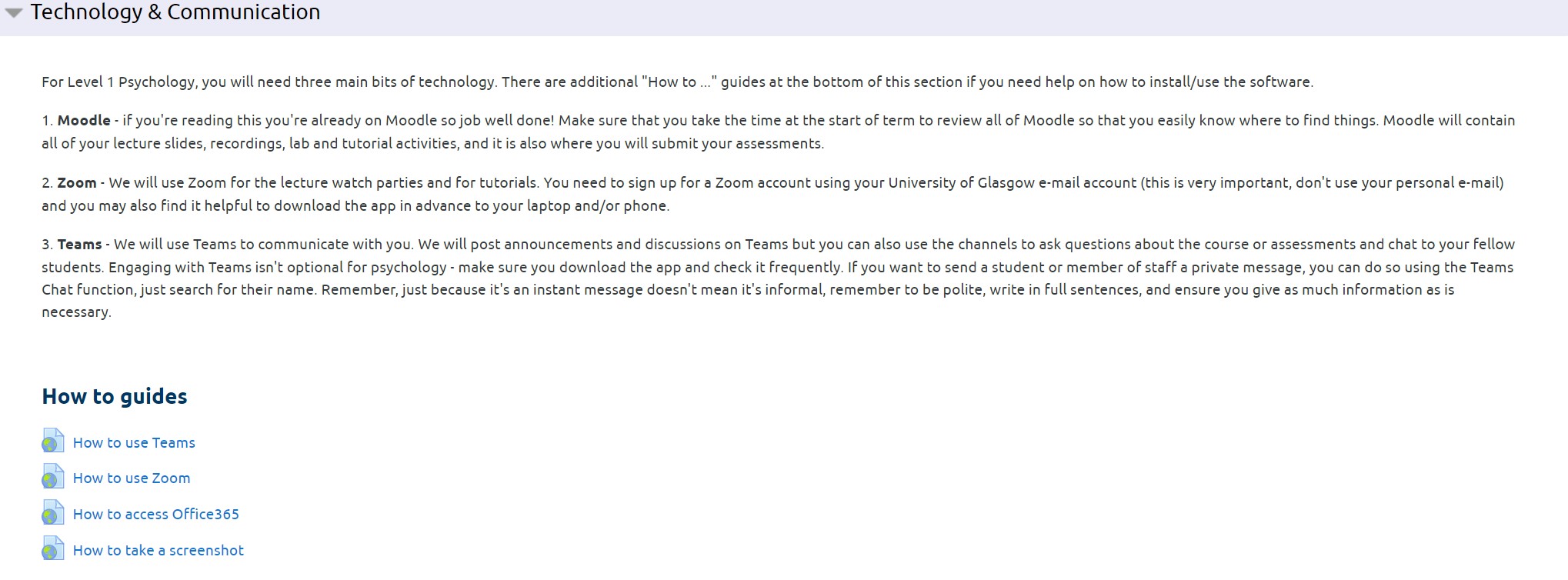Follow the How to access Office365 link
The image size is (1568, 580).
pos(156,514)
